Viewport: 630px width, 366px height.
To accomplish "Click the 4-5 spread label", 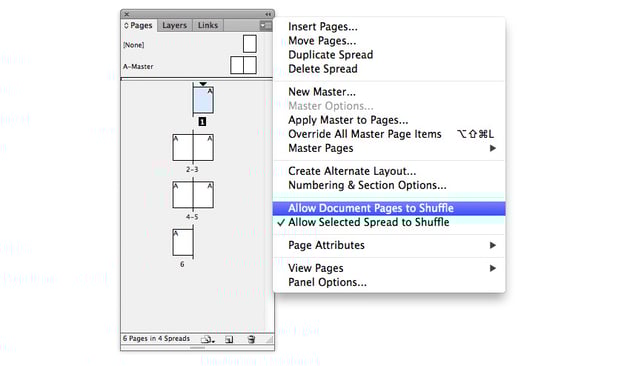I will coord(192,217).
